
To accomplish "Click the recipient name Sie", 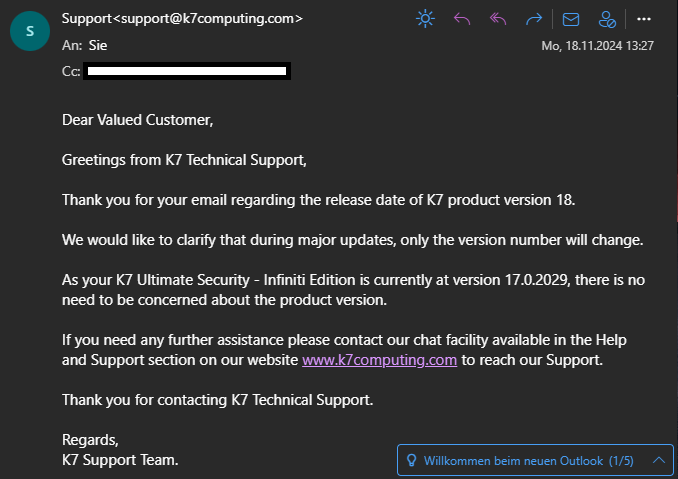I will point(98,45).
